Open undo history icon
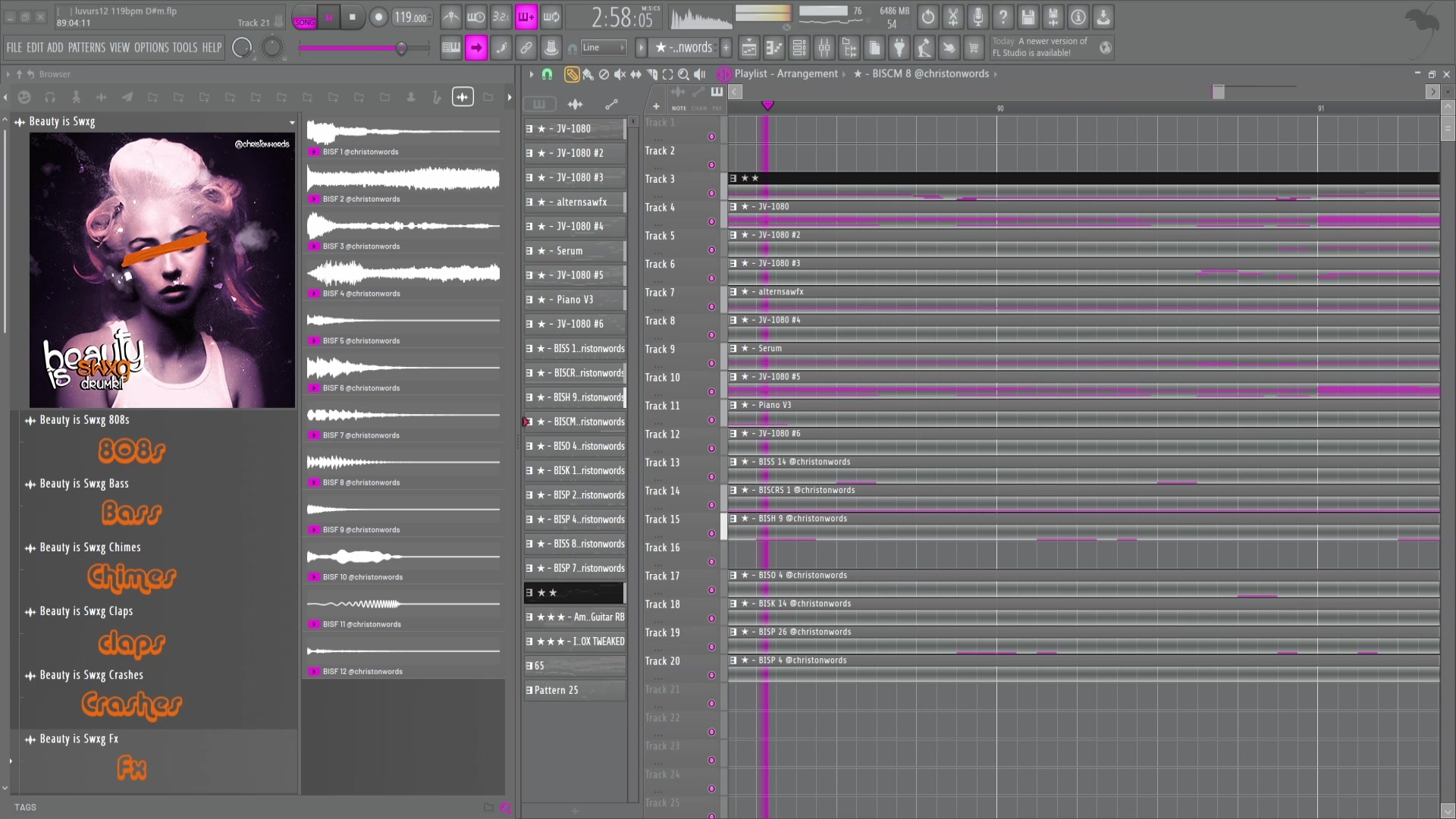 (928, 17)
